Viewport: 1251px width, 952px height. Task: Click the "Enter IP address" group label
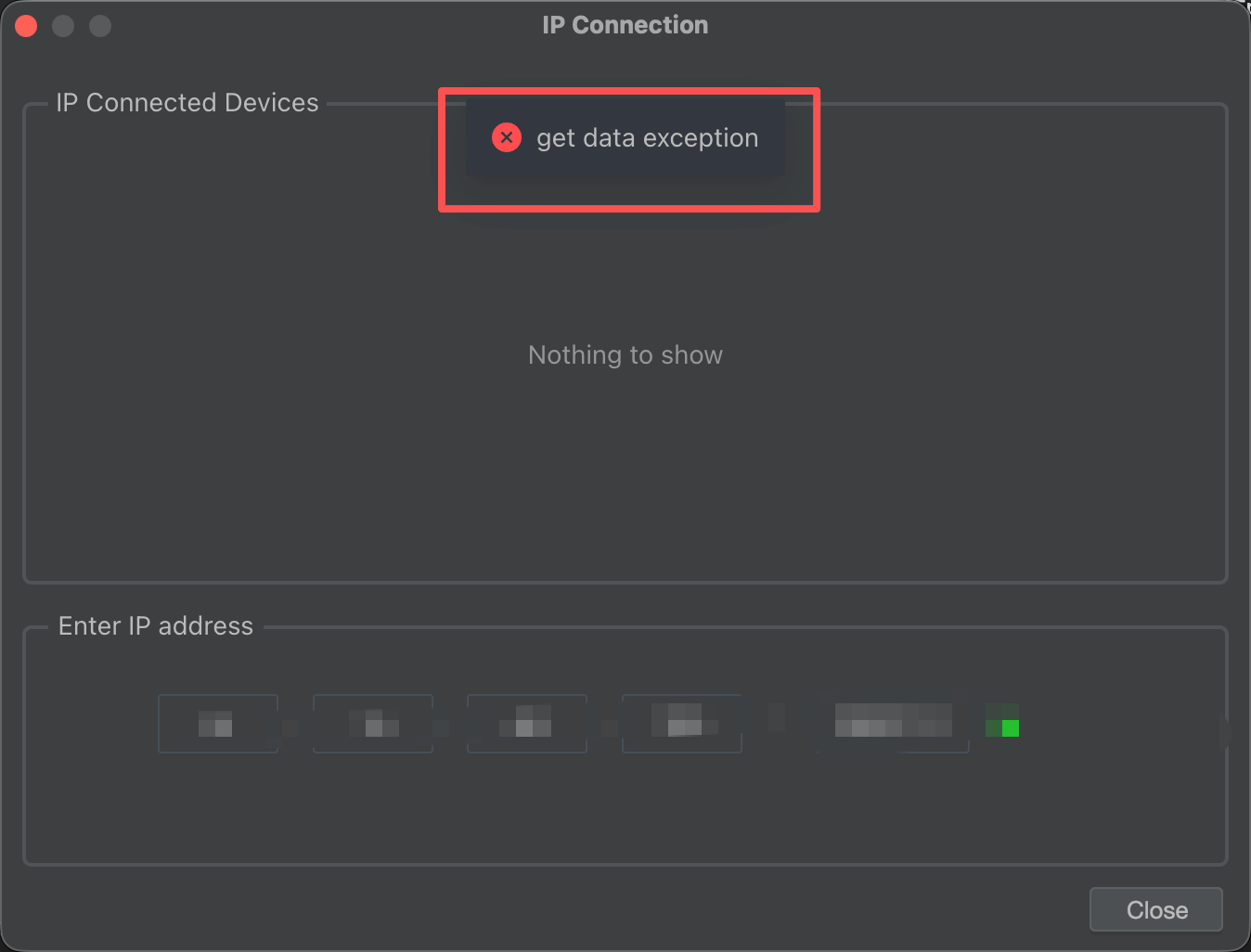pos(155,626)
